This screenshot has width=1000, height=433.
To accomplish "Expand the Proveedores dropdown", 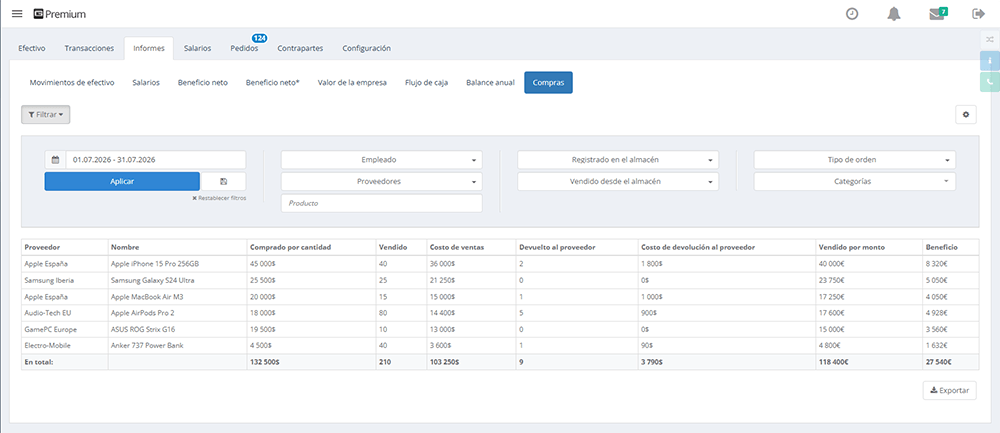I will pyautogui.click(x=381, y=182).
